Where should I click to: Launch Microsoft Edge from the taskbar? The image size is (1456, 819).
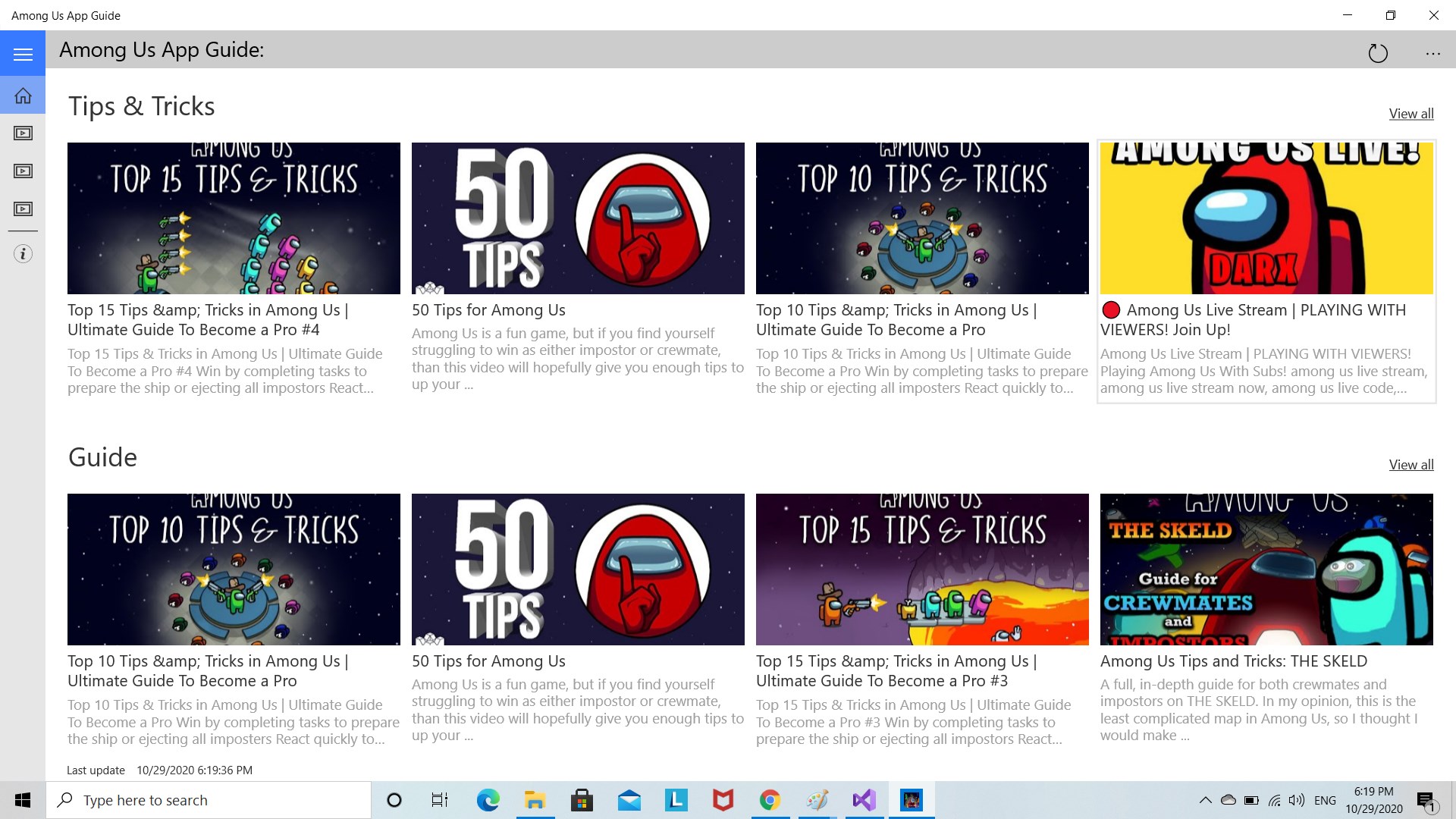coord(488,800)
